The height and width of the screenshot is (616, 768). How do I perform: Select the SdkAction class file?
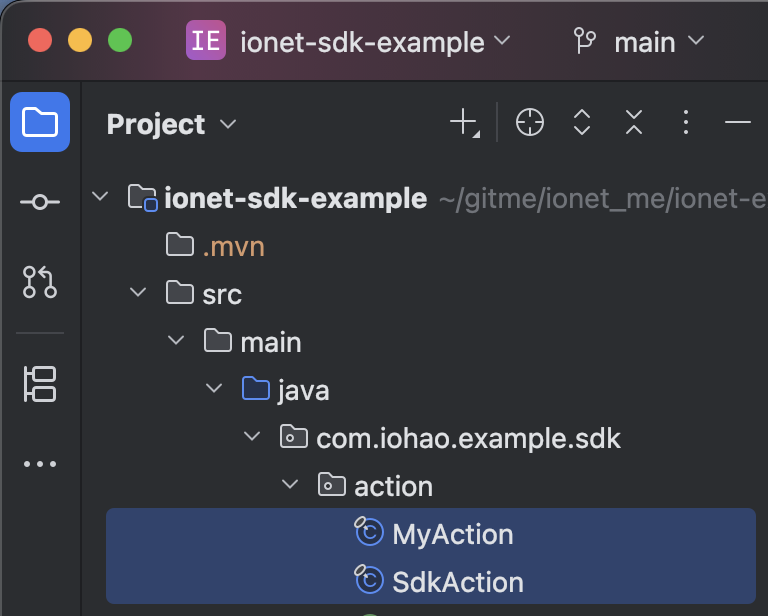[457, 582]
